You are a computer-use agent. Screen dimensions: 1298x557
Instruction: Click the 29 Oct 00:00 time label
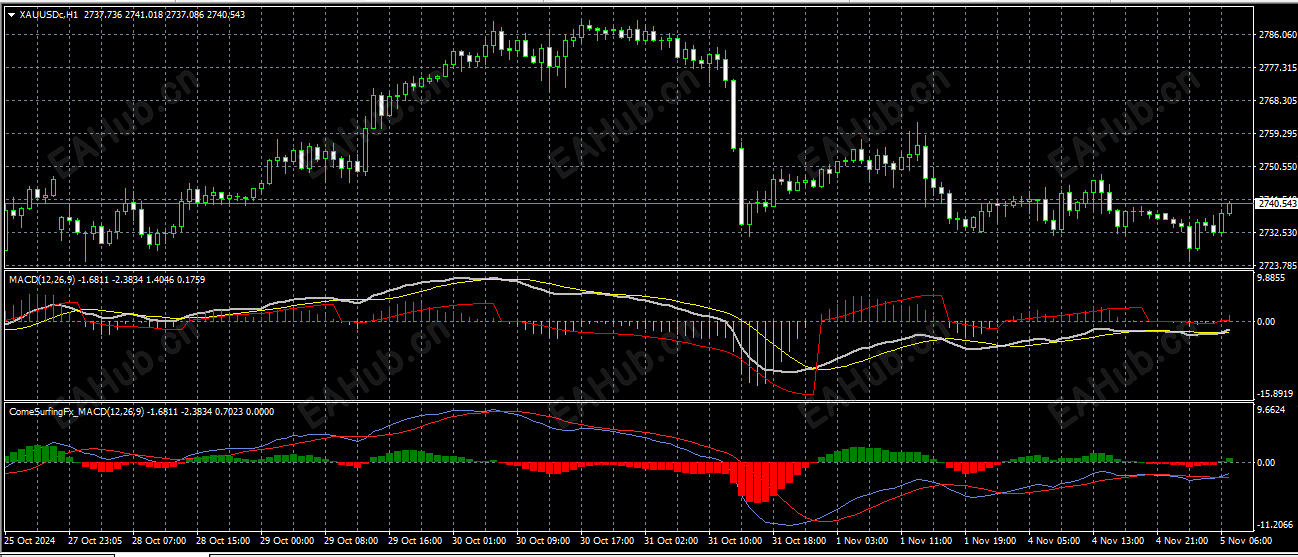tap(285, 540)
